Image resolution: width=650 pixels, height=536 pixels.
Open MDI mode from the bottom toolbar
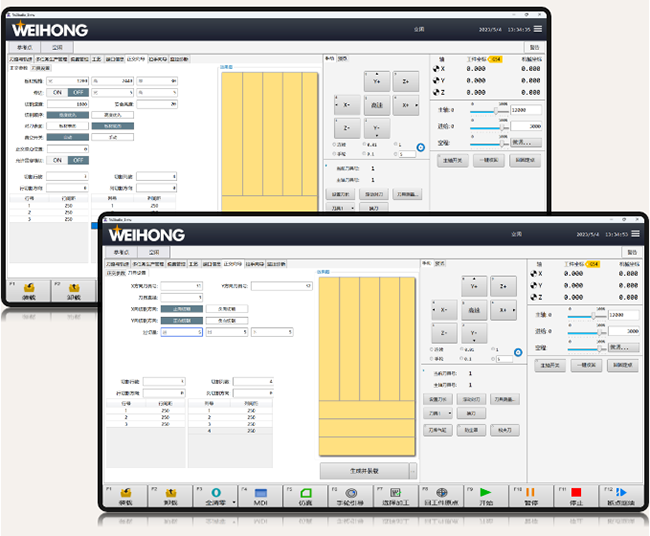[x=259, y=493]
